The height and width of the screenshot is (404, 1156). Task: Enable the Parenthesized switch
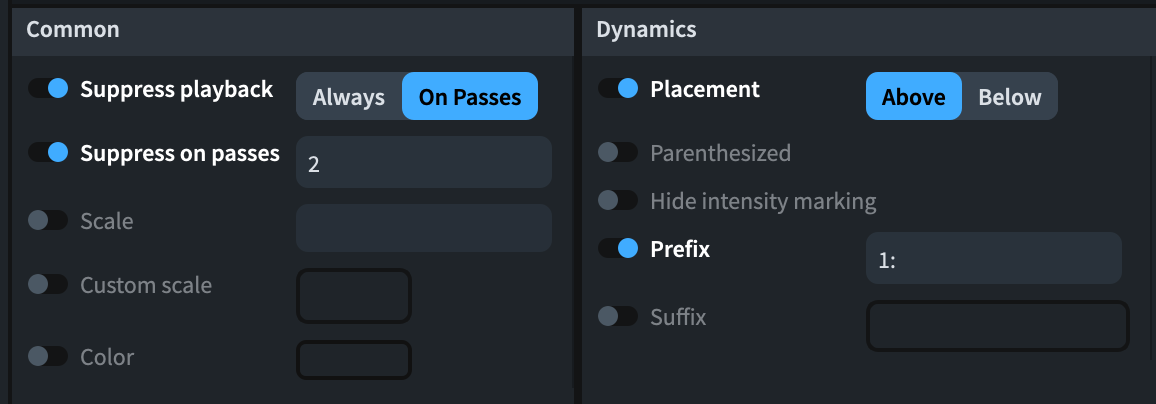[618, 153]
